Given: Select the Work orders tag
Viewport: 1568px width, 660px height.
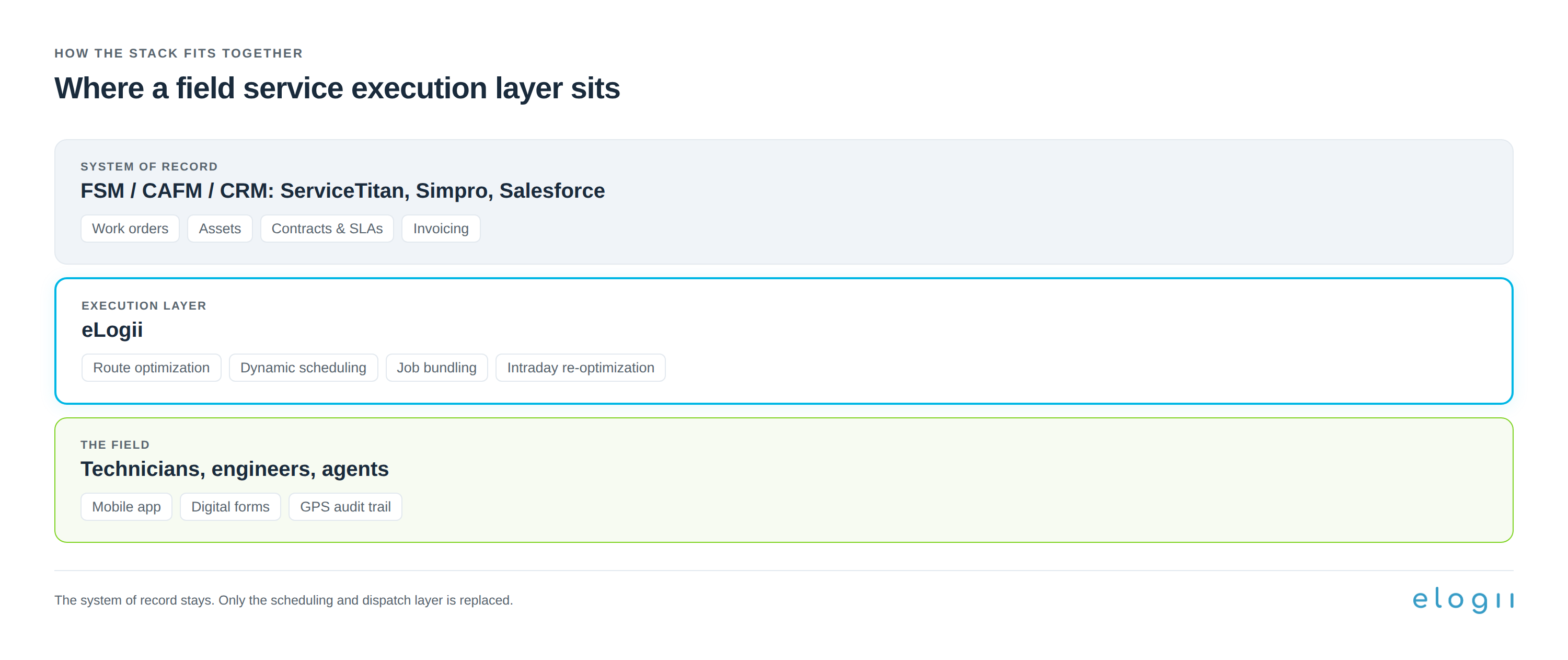Looking at the screenshot, I should click(x=130, y=229).
